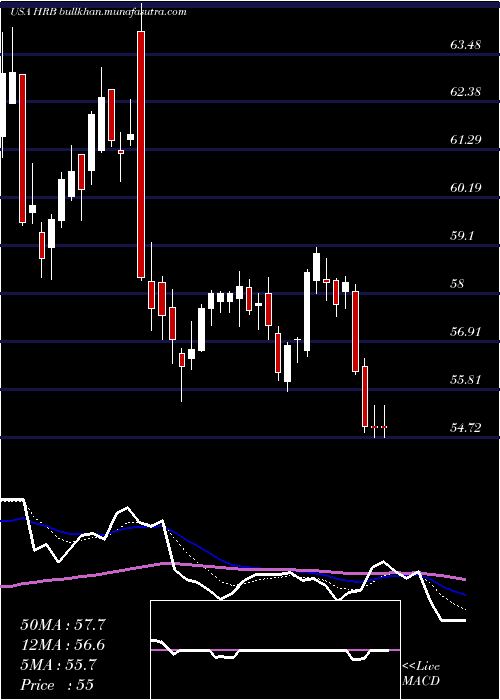
Task: Click the tallest red candlestick body
Action: pos(141,154)
